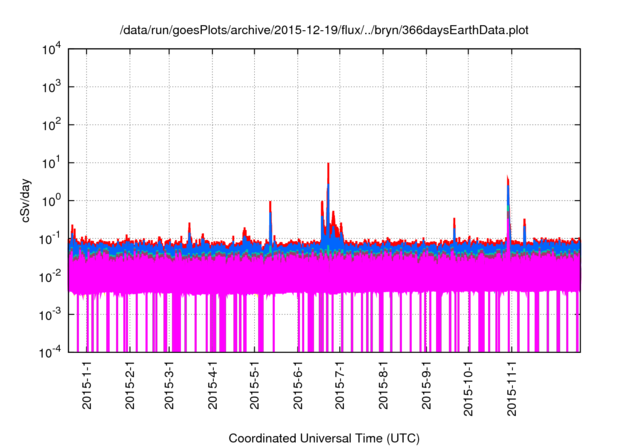Click the tallest red peak in late June
Viewport: 640px width, 448px height.
pos(328,166)
